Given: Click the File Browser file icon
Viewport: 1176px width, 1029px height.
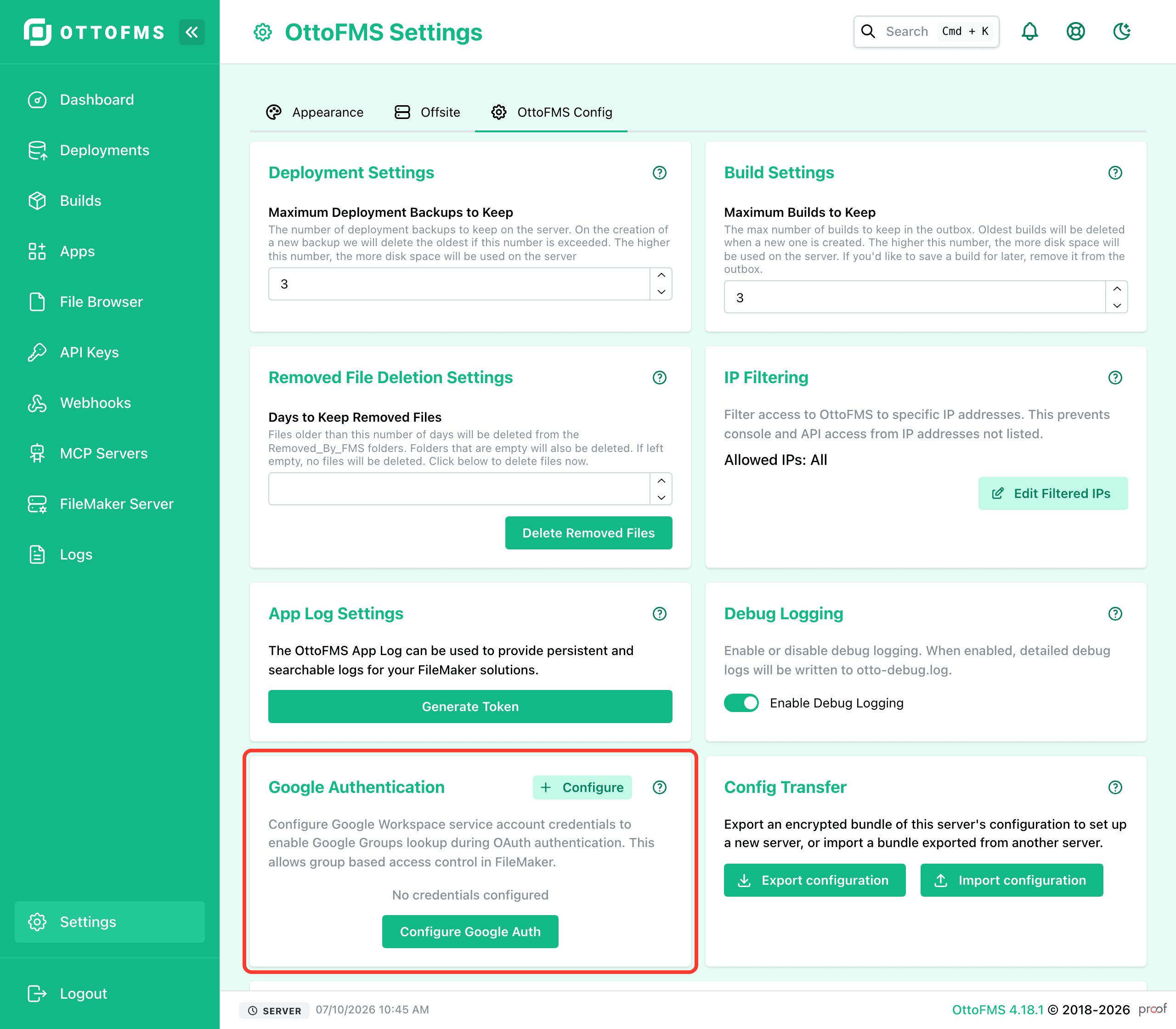Looking at the screenshot, I should pyautogui.click(x=37, y=302).
